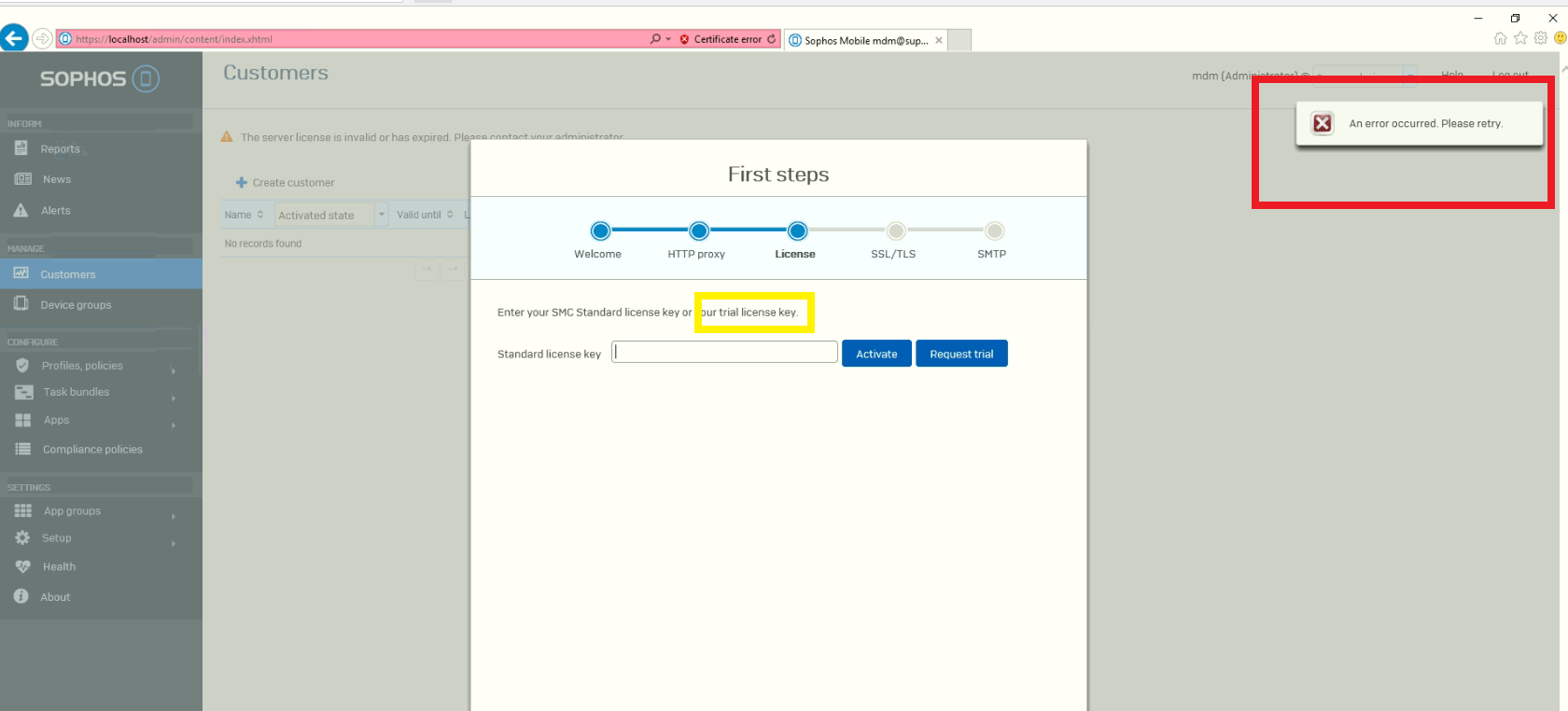This screenshot has height=711, width=1568.
Task: Expand the Apps submenu arrow
Action: click(174, 425)
